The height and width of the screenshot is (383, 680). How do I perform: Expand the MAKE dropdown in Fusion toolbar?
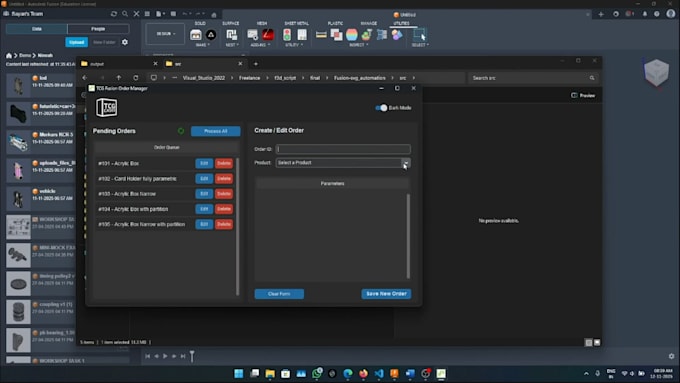click(203, 45)
